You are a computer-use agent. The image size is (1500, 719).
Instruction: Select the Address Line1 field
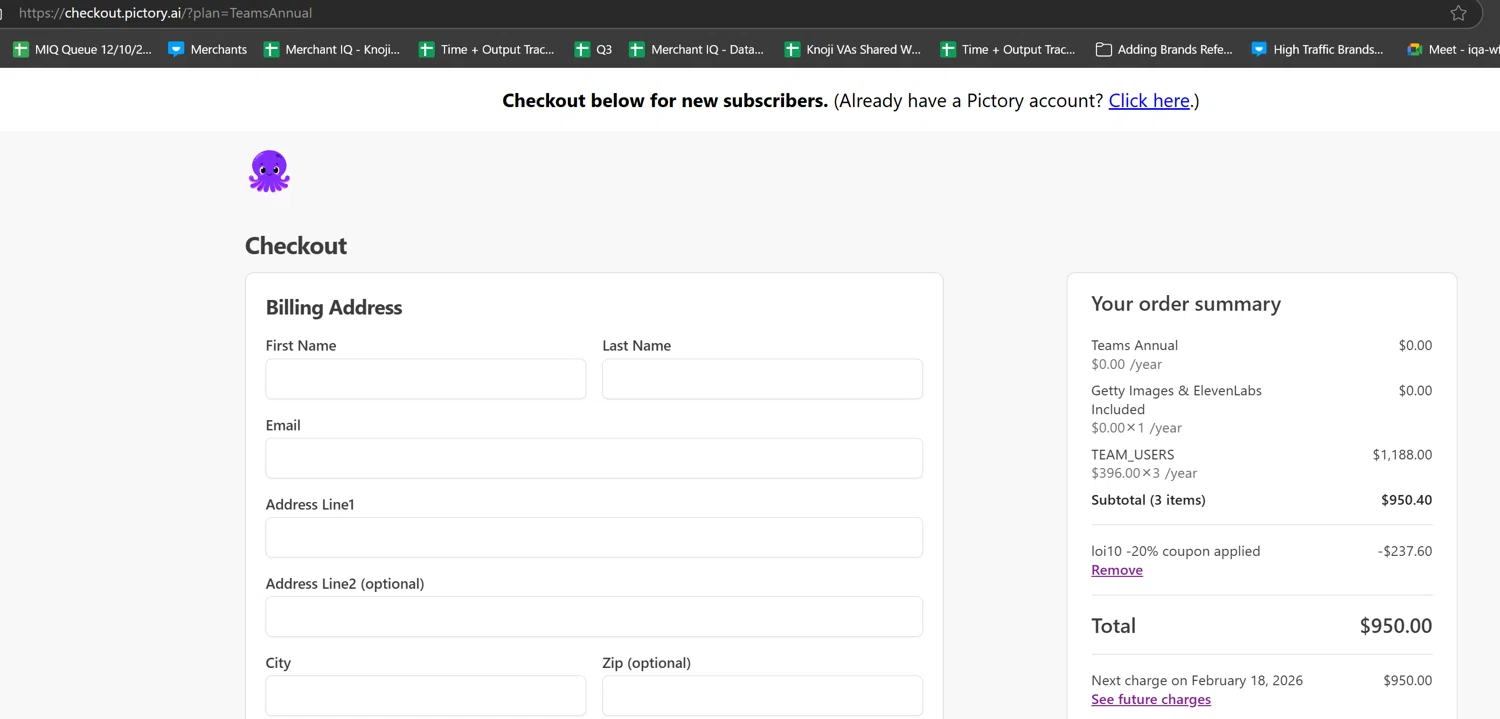coord(594,537)
